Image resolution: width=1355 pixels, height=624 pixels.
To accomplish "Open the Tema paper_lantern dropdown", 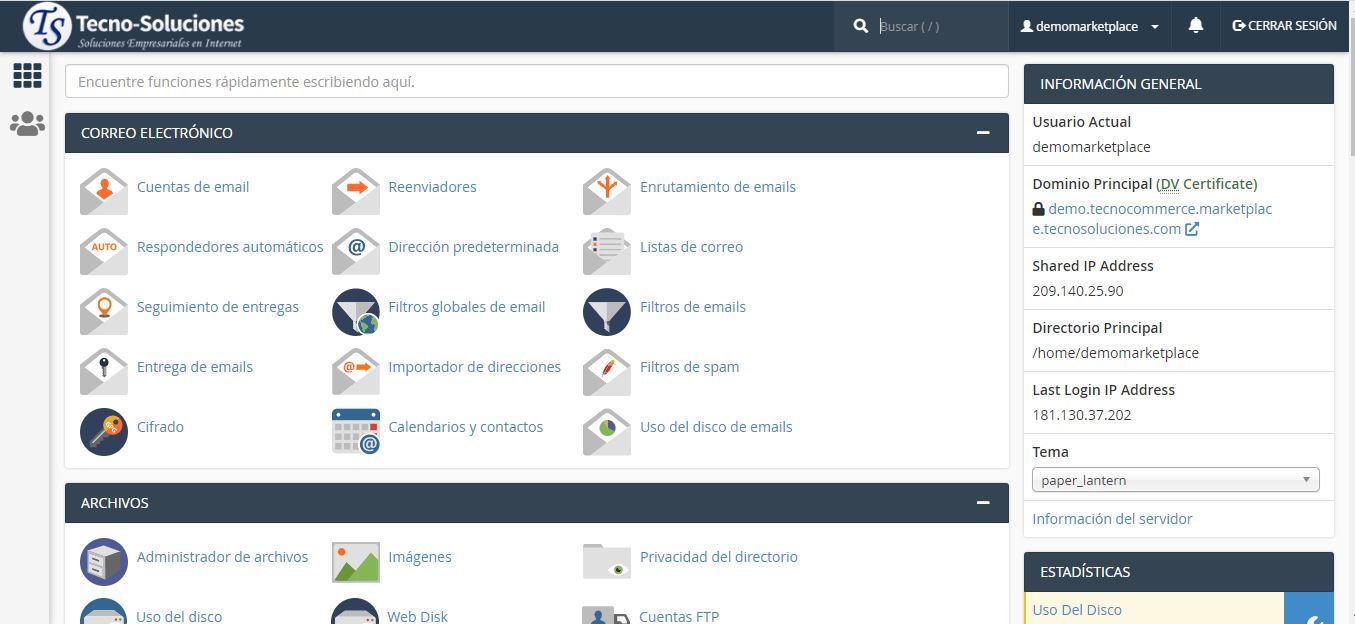I will tap(1175, 480).
